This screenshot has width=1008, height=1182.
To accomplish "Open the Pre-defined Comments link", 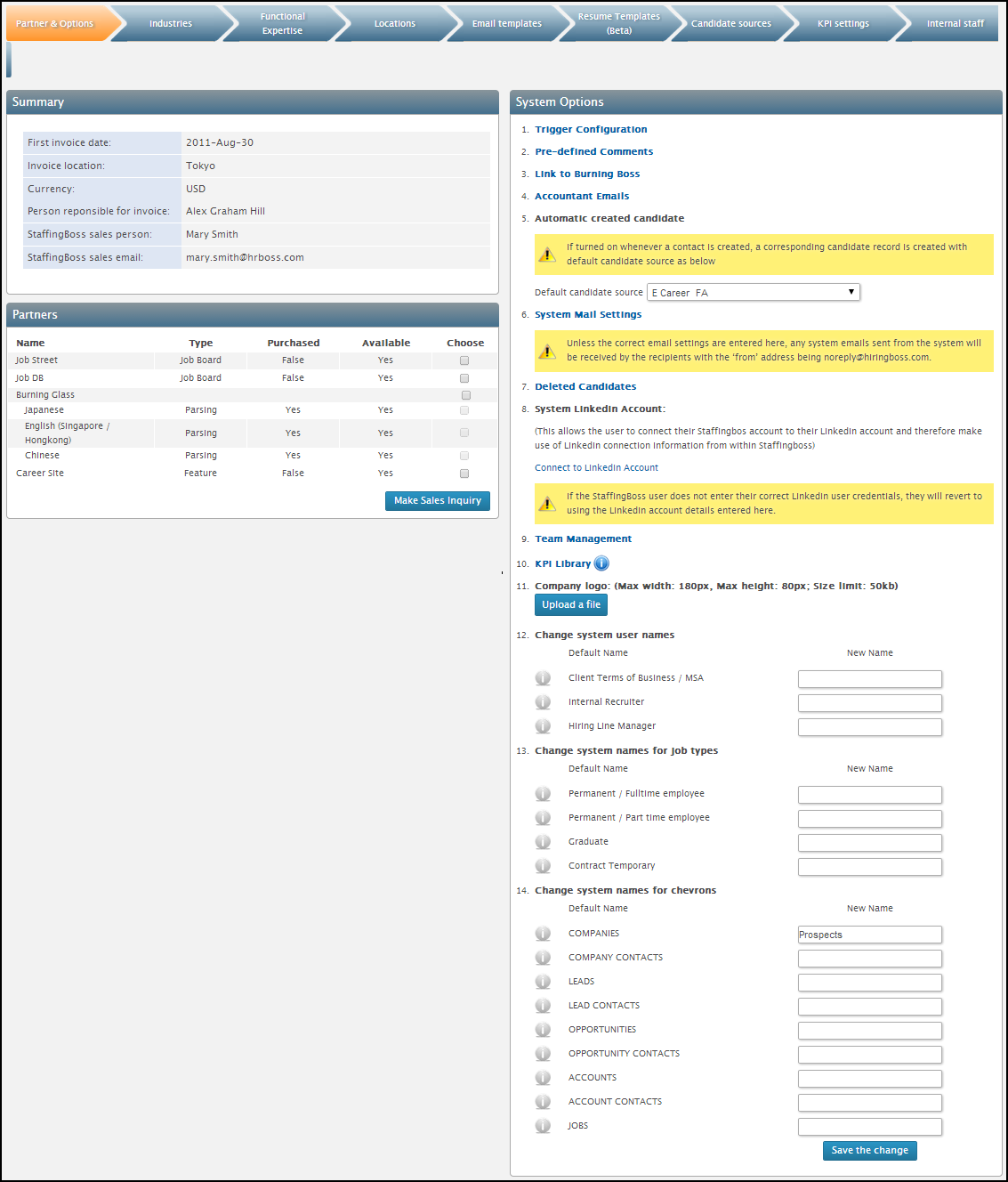I will tap(593, 152).
